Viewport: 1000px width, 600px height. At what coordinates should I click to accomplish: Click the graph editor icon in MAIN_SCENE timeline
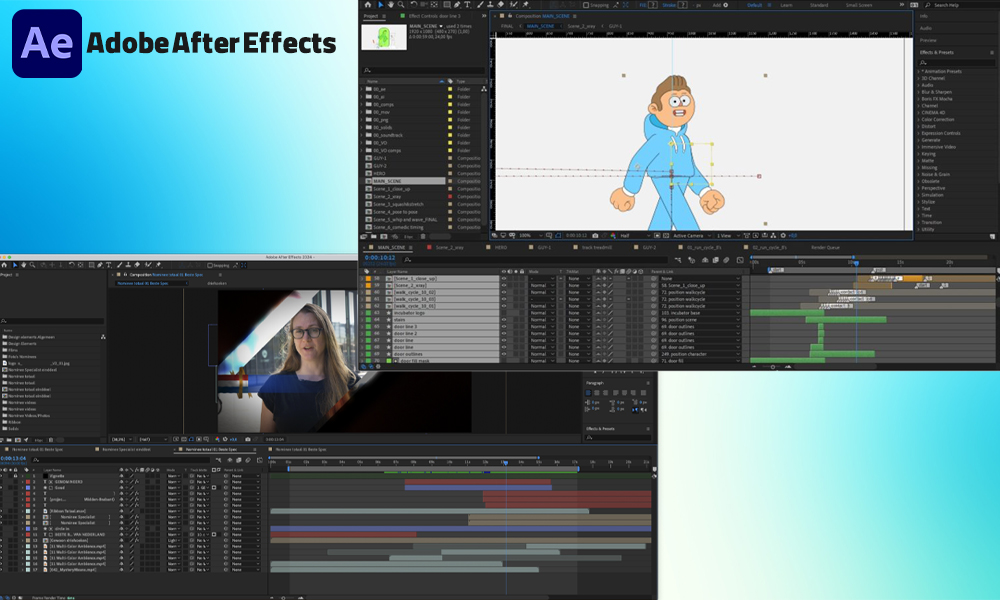[740, 260]
